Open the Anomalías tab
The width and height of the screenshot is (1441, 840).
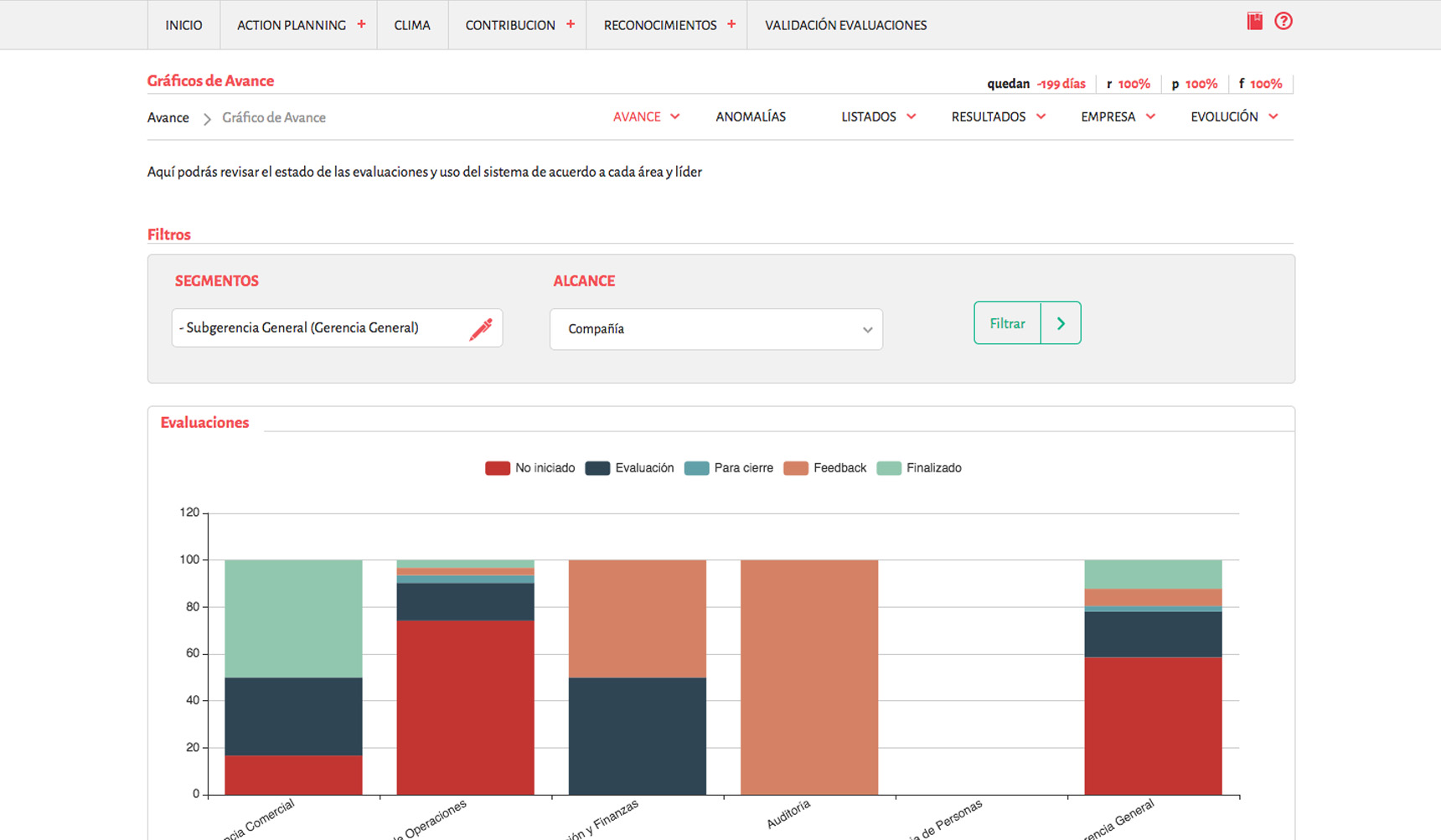[x=751, y=116]
